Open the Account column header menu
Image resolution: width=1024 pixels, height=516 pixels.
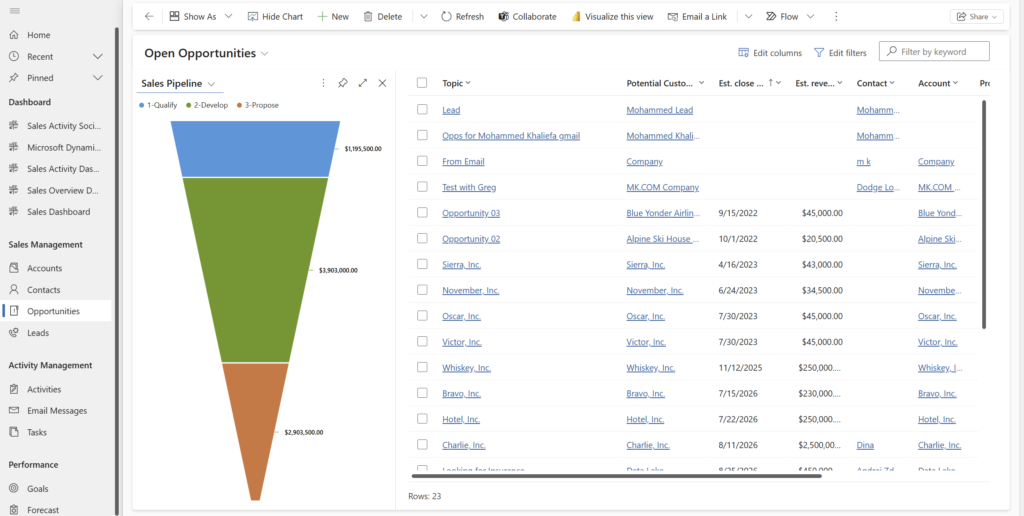point(938,83)
